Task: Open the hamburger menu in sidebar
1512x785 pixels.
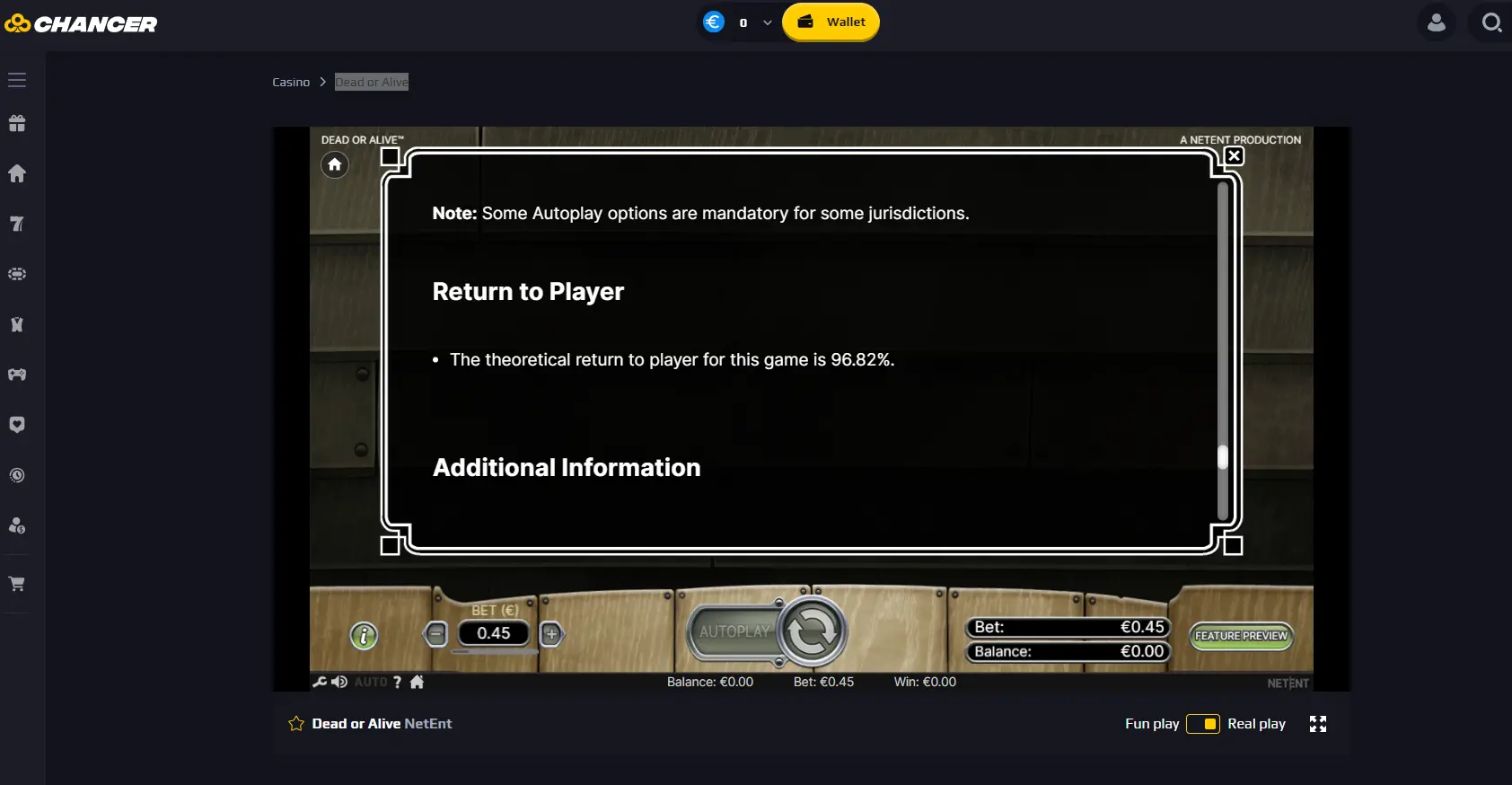Action: [17, 80]
